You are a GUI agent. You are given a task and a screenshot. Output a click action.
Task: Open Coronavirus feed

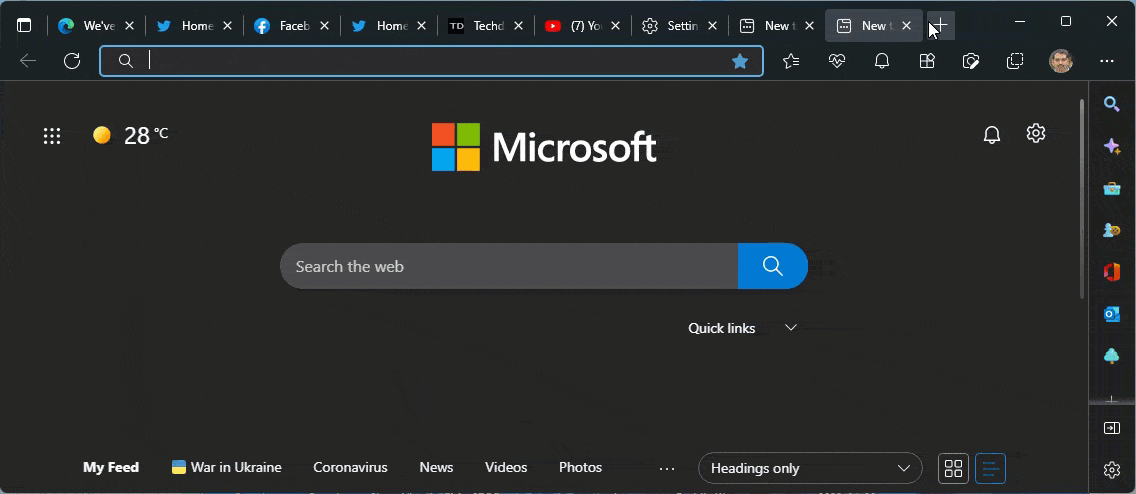(350, 467)
